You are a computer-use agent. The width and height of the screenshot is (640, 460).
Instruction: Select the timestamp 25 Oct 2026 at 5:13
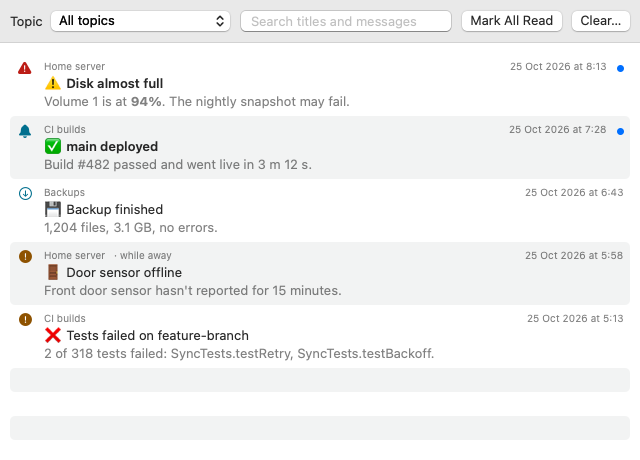coord(576,318)
